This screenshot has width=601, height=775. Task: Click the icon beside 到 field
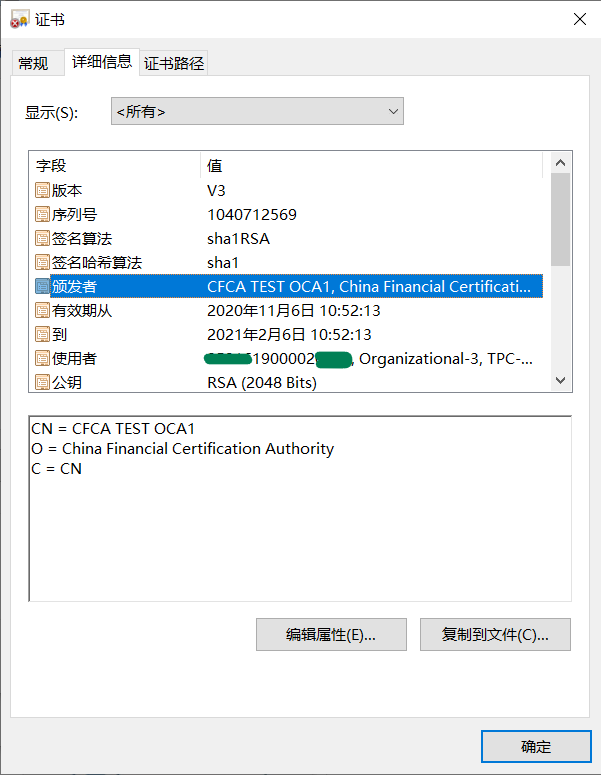click(x=43, y=334)
